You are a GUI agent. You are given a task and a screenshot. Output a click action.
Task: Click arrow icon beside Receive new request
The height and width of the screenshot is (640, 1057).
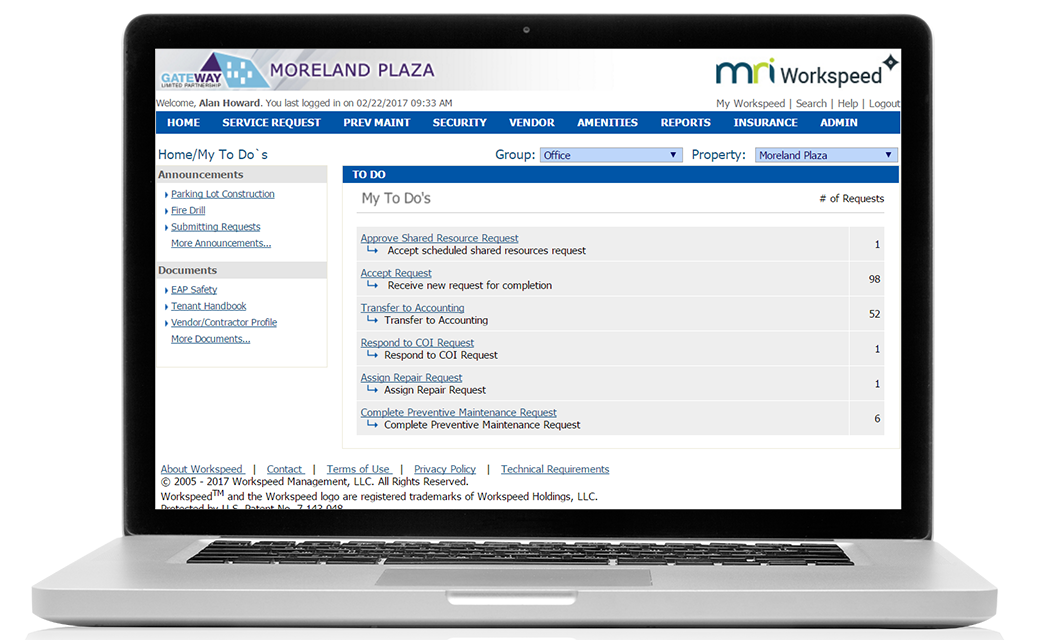click(372, 285)
